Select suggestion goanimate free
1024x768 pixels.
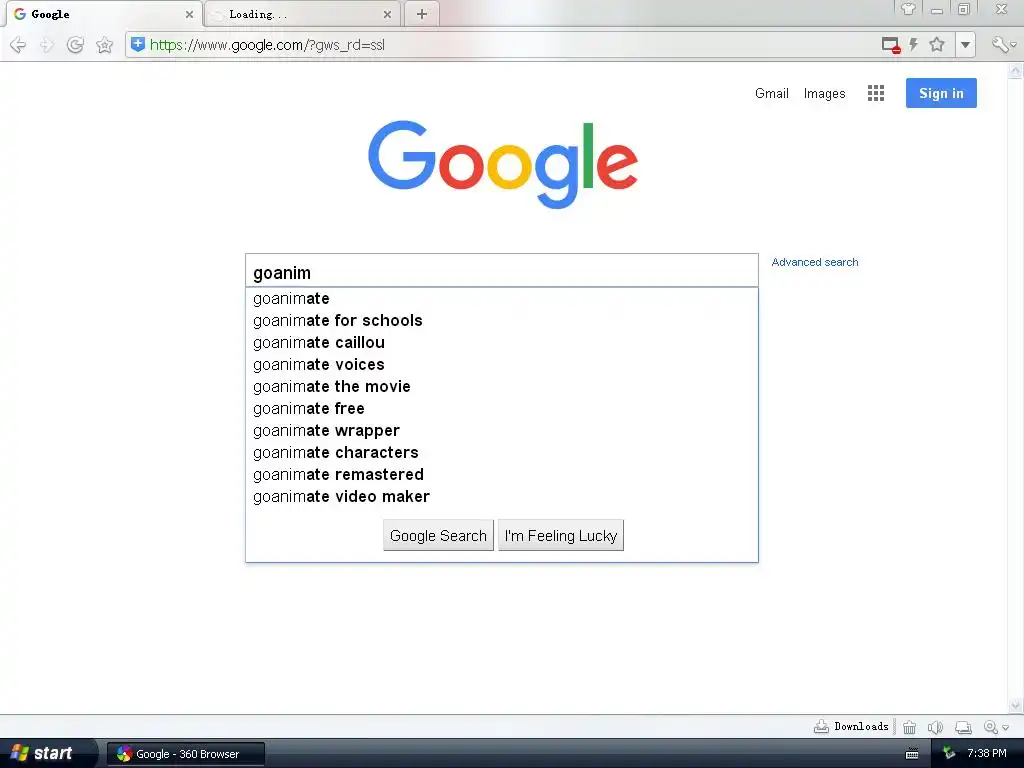tap(502, 409)
